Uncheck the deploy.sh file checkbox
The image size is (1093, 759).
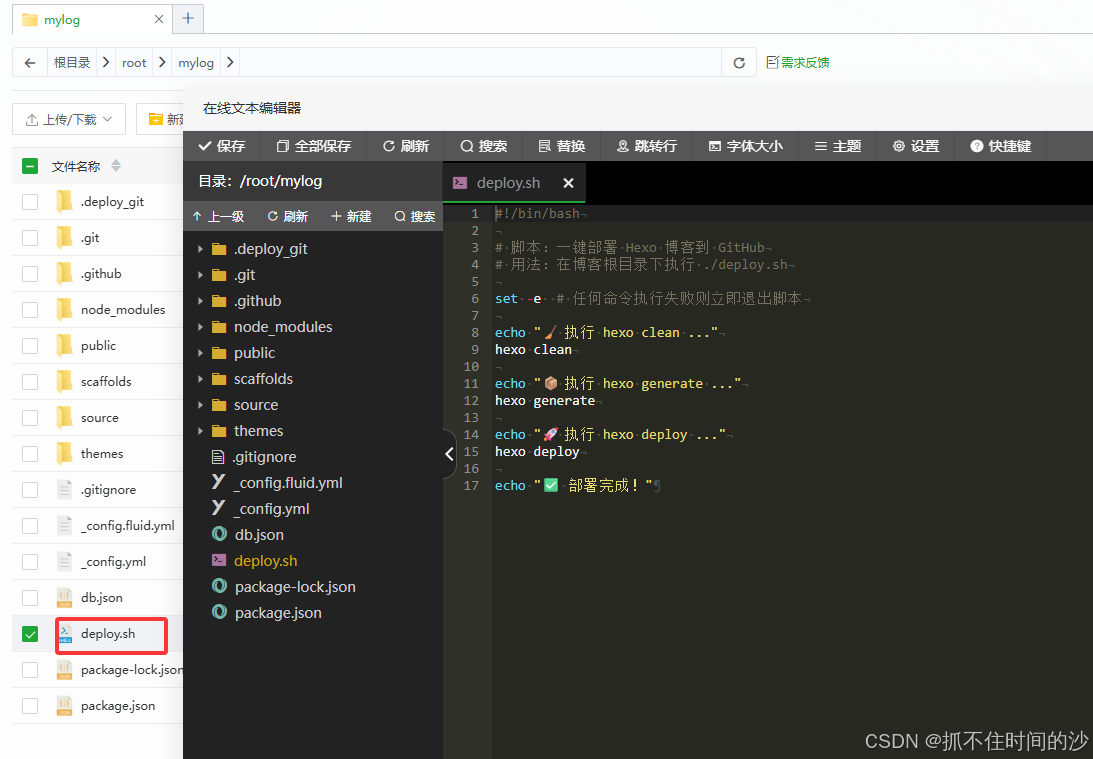[30, 634]
